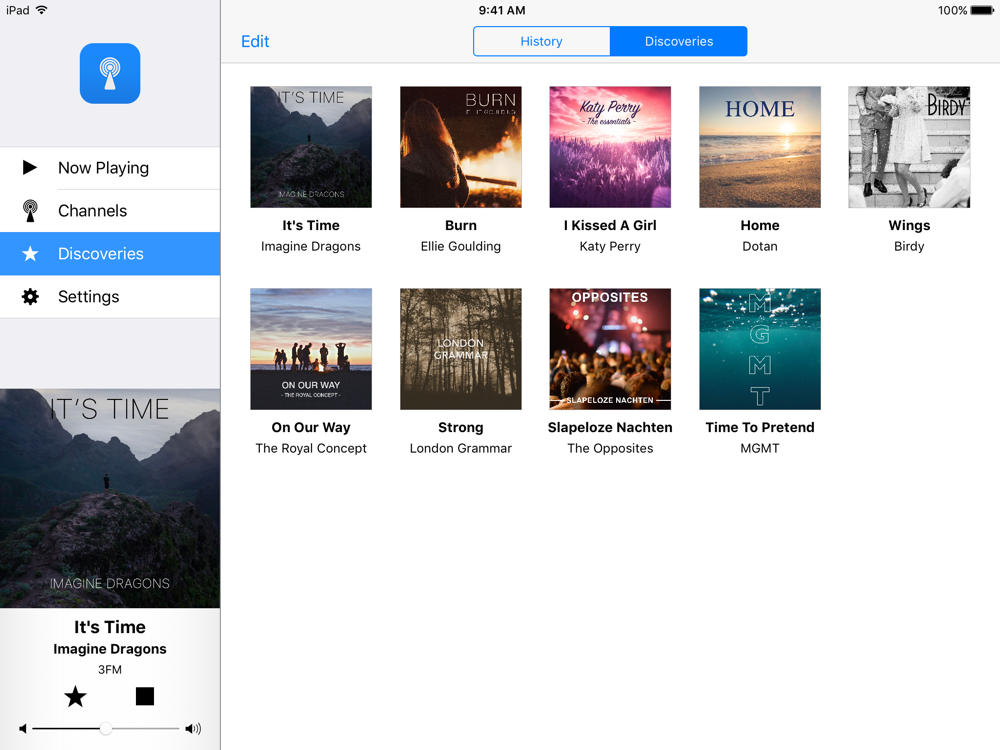Click the 'MGMT' artist label
This screenshot has width=1000, height=750.
pos(760,448)
